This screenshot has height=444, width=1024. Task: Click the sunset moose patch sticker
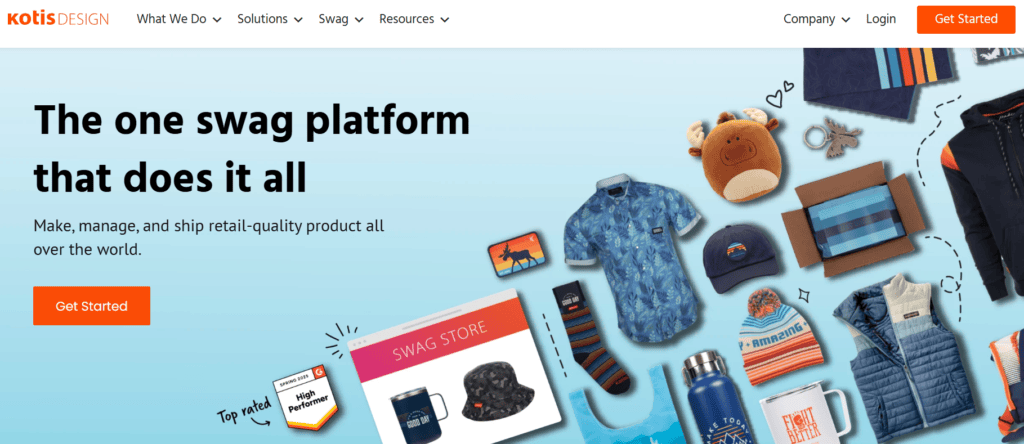tap(517, 254)
